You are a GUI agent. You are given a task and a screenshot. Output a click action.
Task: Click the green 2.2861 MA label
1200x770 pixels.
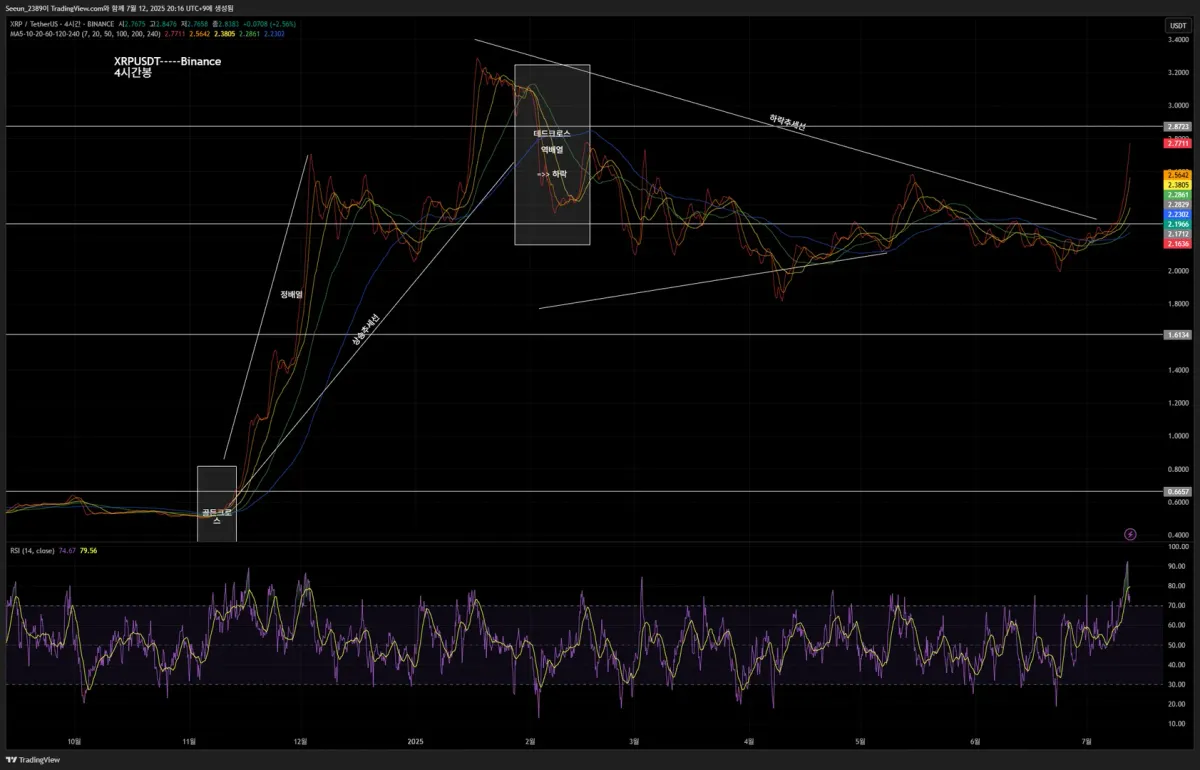tap(1177, 195)
